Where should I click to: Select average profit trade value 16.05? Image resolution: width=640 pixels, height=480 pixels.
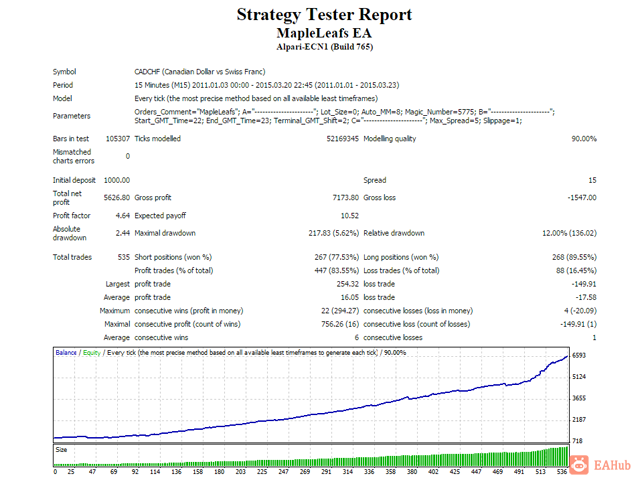click(x=350, y=298)
